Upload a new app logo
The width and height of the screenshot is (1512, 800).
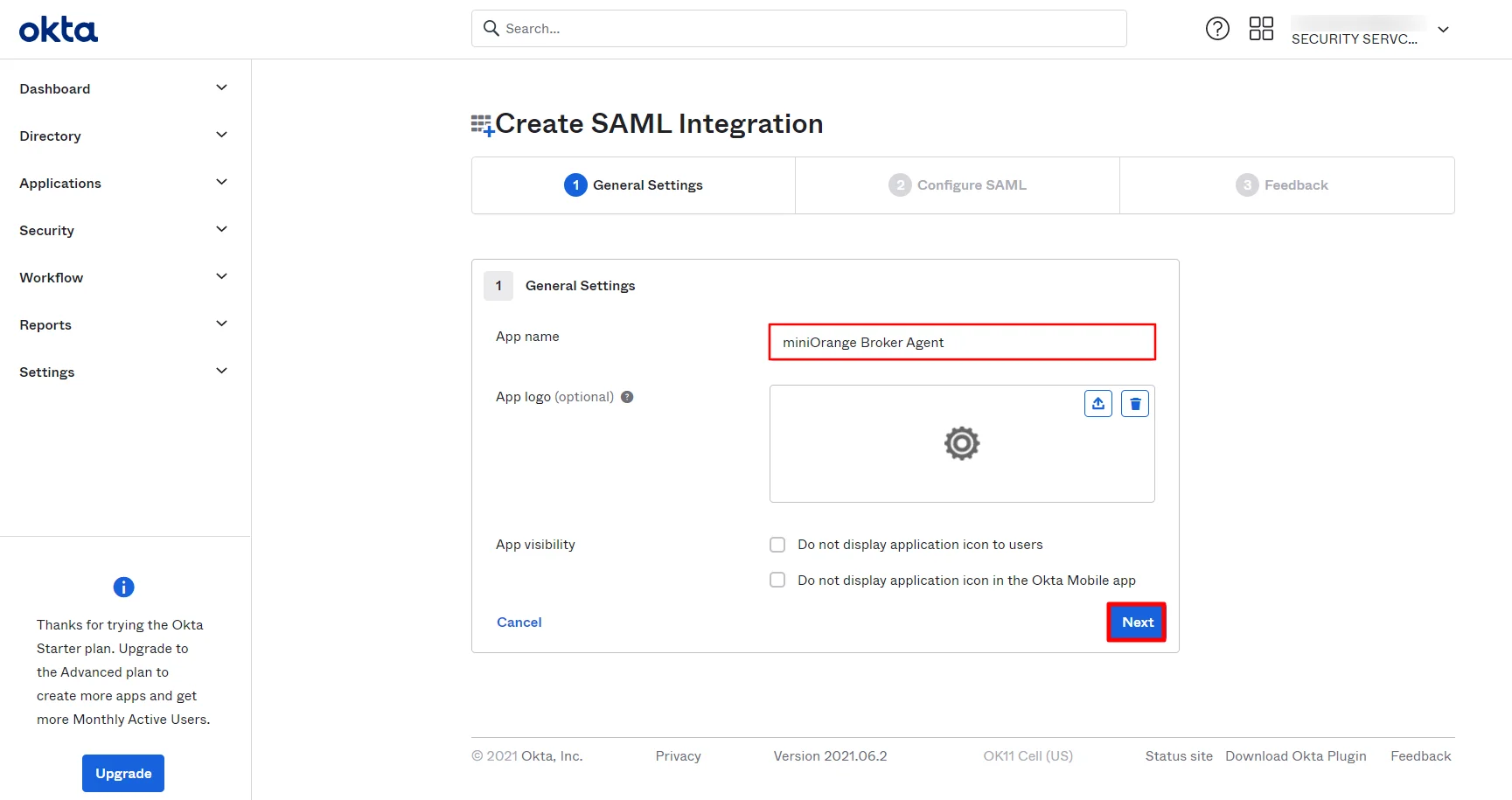(x=1097, y=403)
